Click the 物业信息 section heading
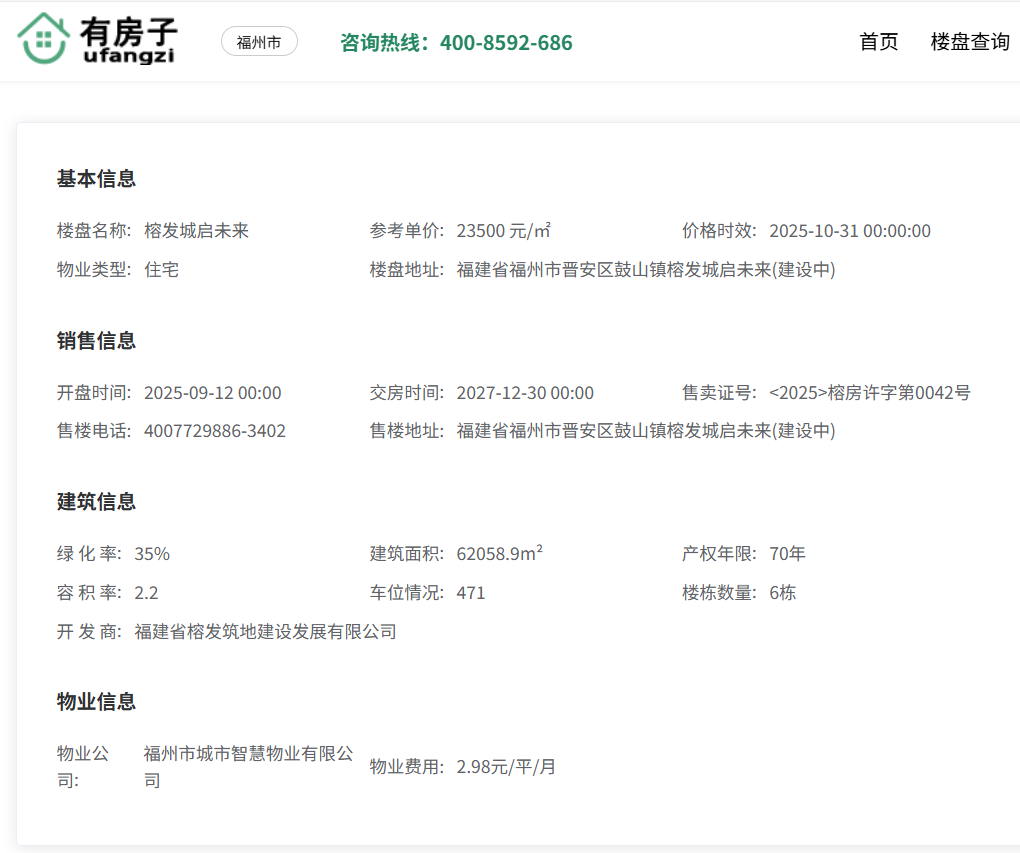Screen dimensions: 1020x853 96,702
